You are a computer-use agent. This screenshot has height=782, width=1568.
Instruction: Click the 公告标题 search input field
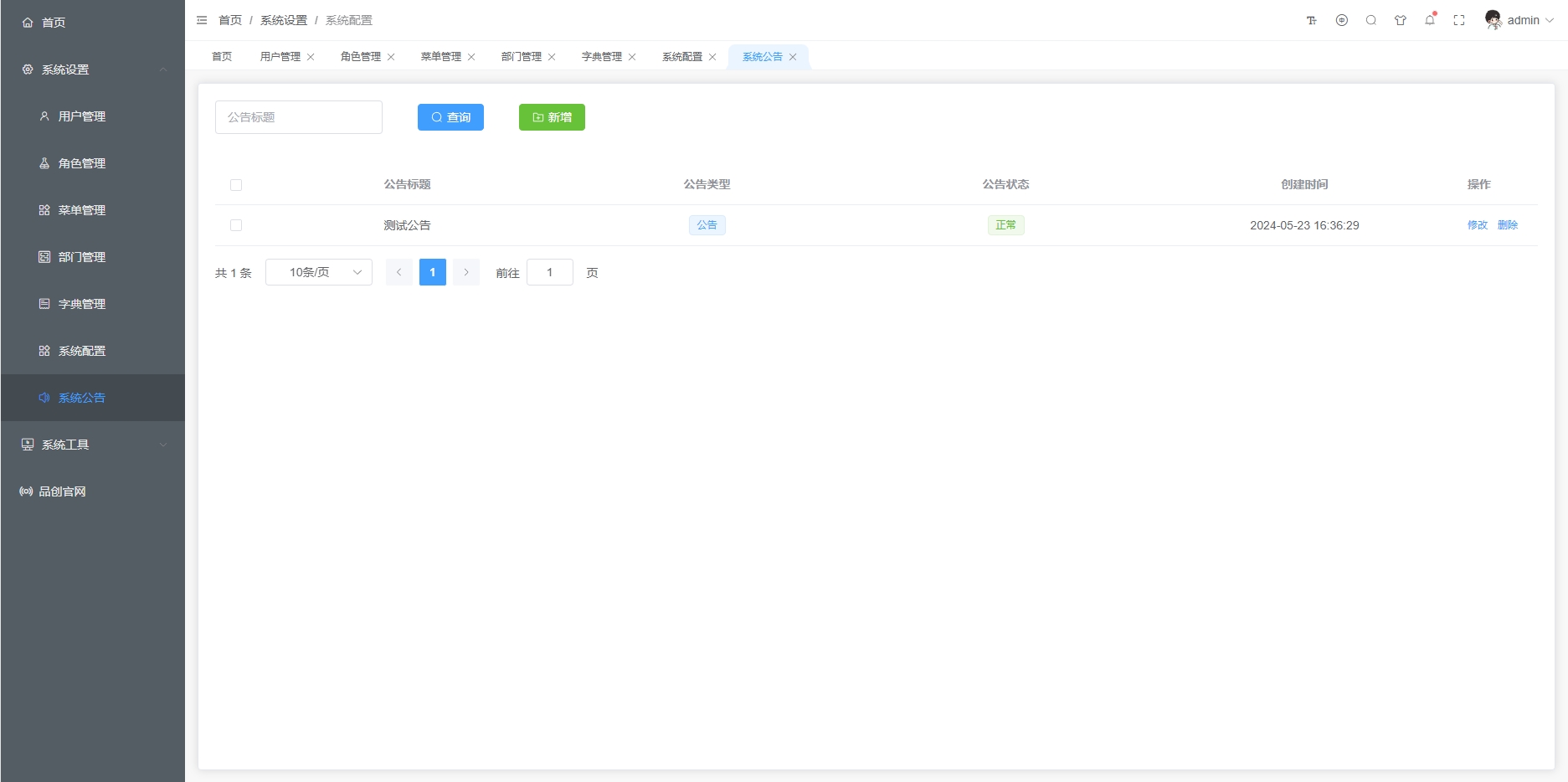(x=299, y=117)
